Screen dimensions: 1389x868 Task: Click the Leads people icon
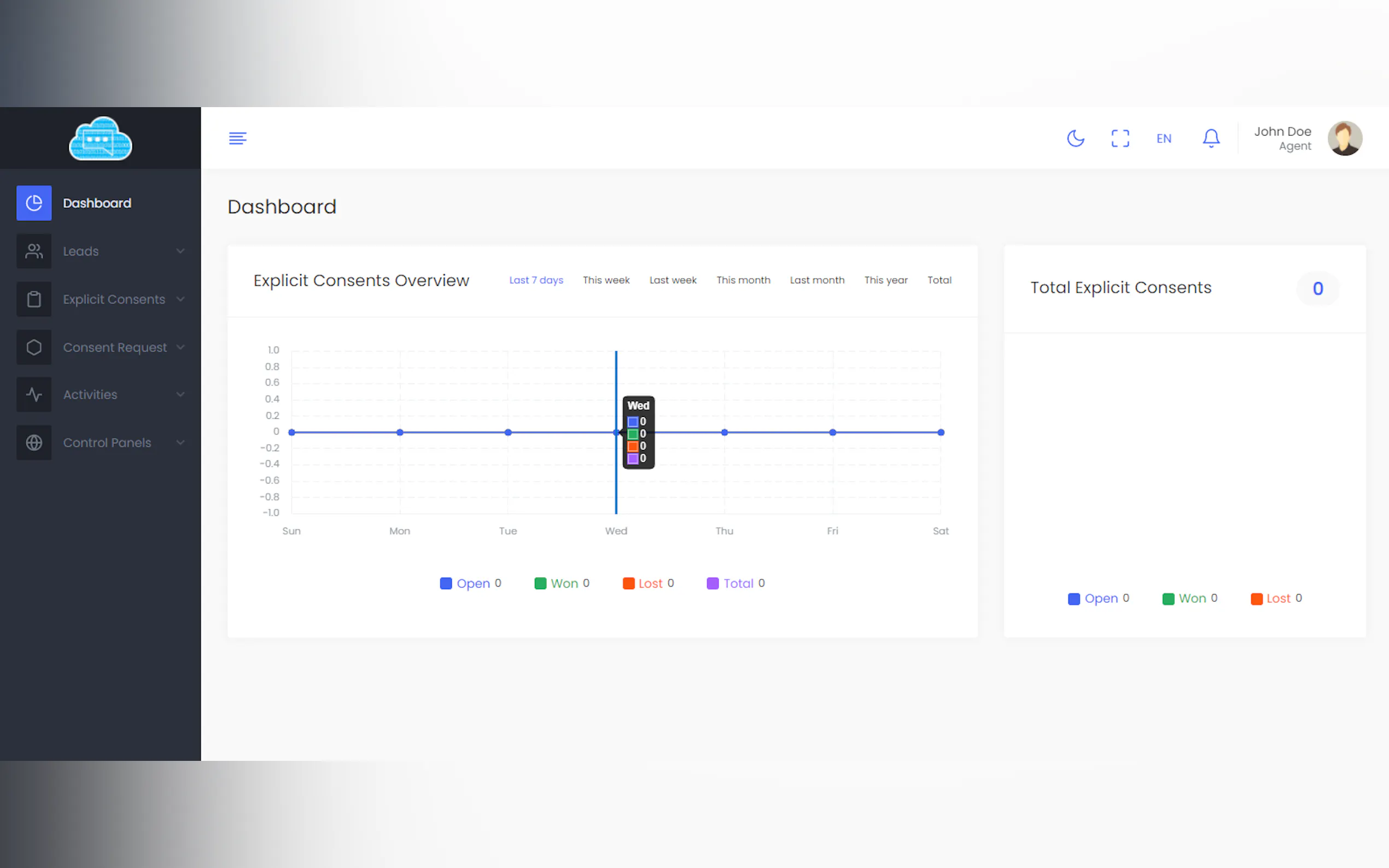(x=34, y=251)
